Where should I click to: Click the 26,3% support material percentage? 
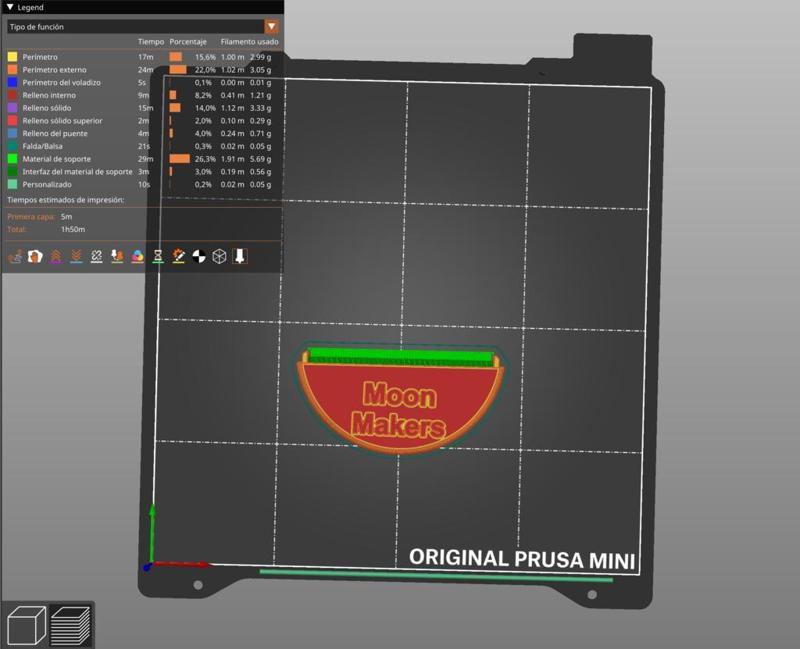click(205, 159)
